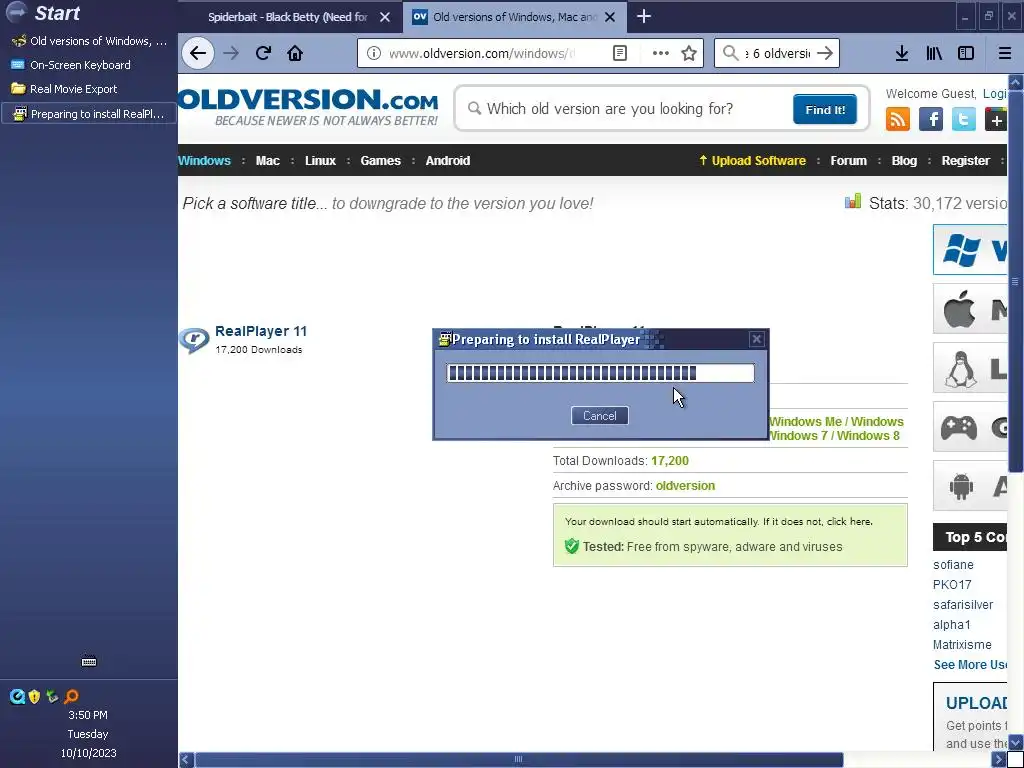Open the Forum link
Image resolution: width=1024 pixels, height=768 pixels.
tap(848, 161)
